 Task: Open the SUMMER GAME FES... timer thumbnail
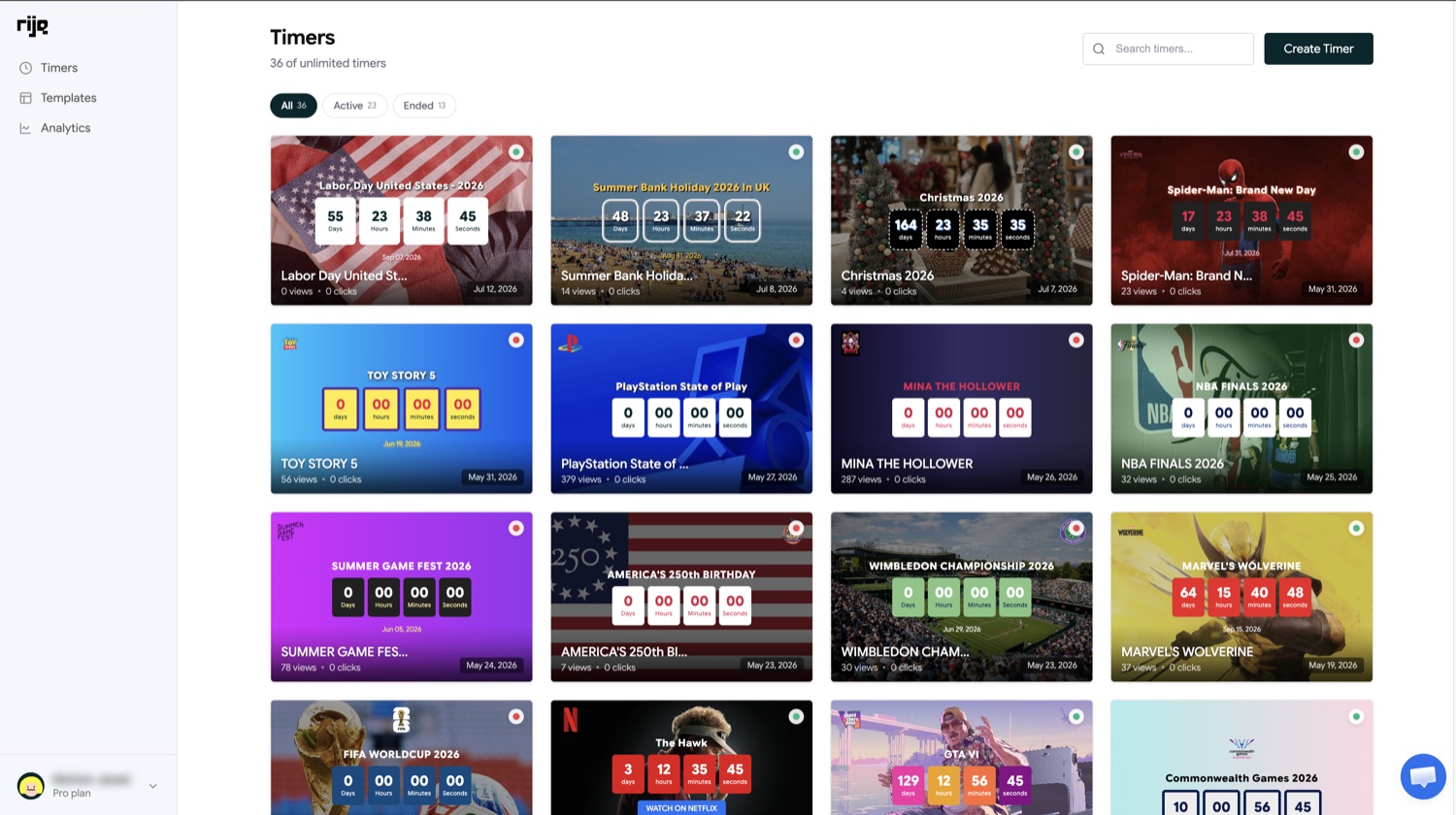401,597
